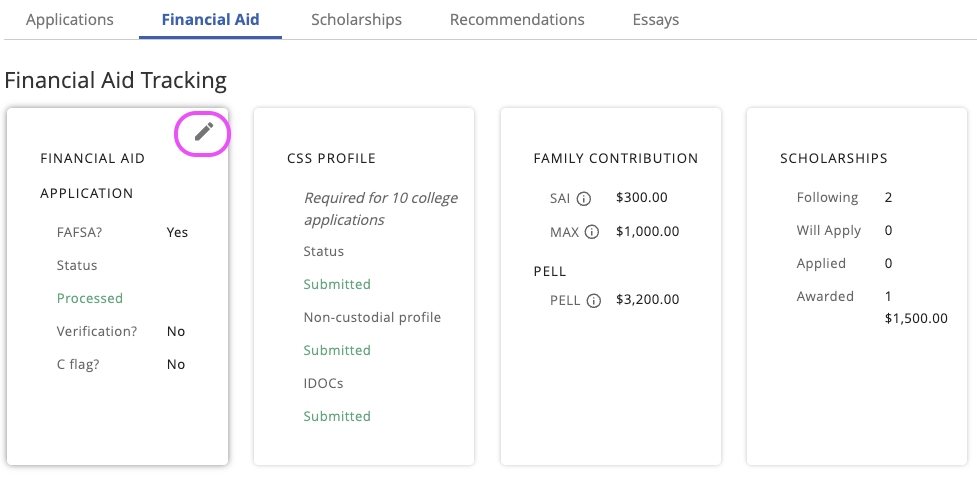
Task: Go to the Recommendations tab
Action: [x=517, y=20]
